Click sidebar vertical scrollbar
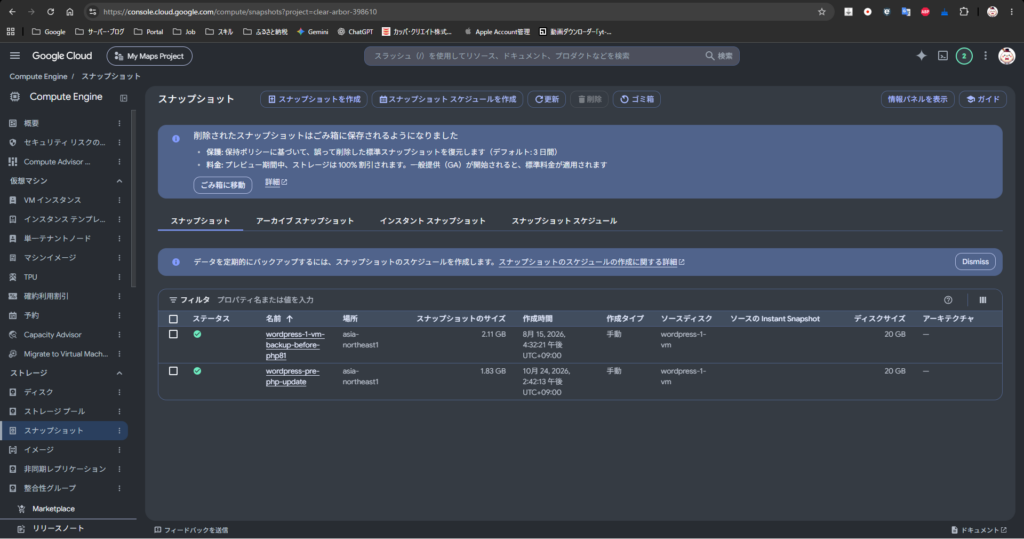Screen dimensions: 1024x539 pyautogui.click(x=134, y=199)
